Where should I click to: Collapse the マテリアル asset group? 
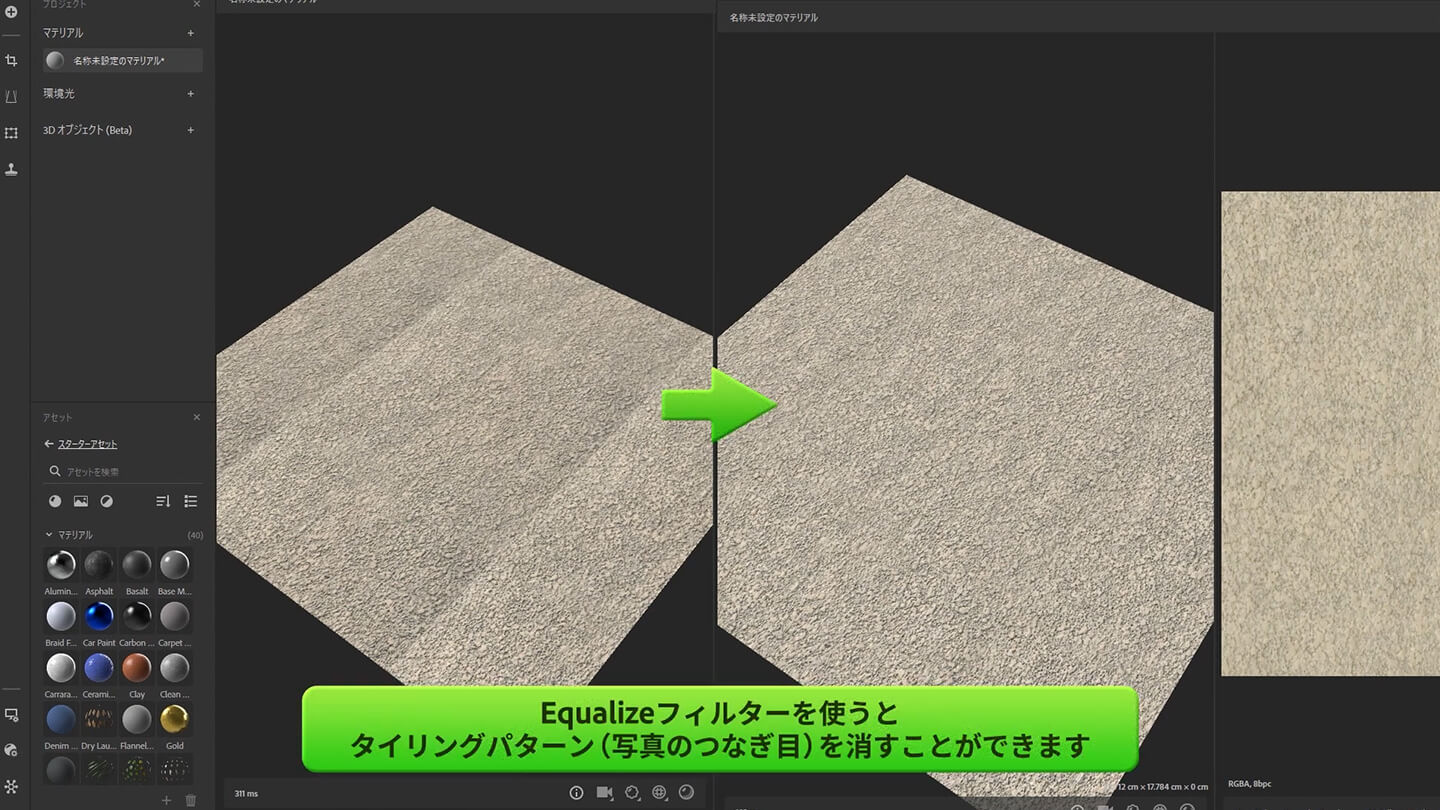[x=49, y=535]
